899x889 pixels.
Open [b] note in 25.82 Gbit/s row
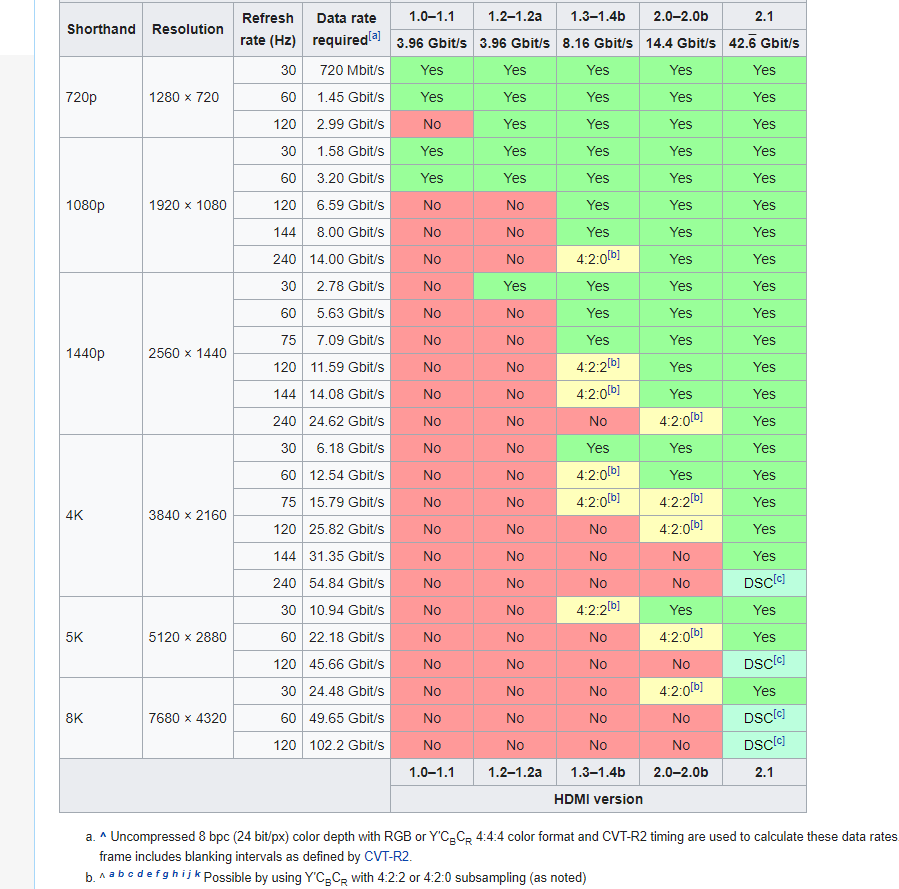697,524
